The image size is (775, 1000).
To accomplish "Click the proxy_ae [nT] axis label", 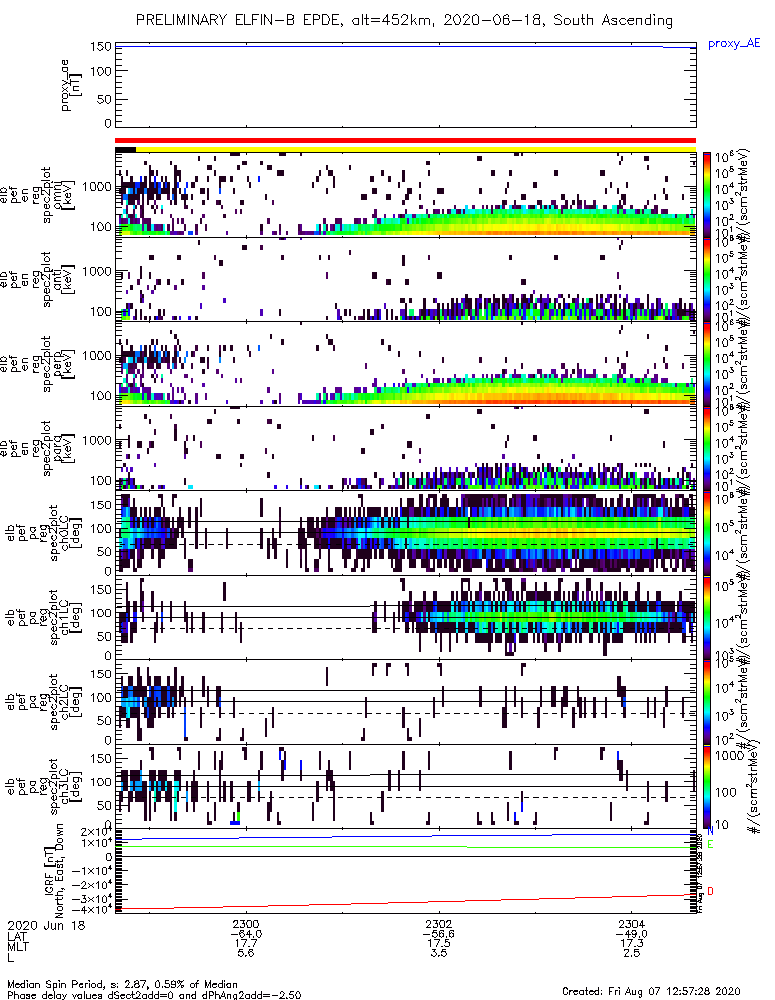I will (x=71, y=85).
